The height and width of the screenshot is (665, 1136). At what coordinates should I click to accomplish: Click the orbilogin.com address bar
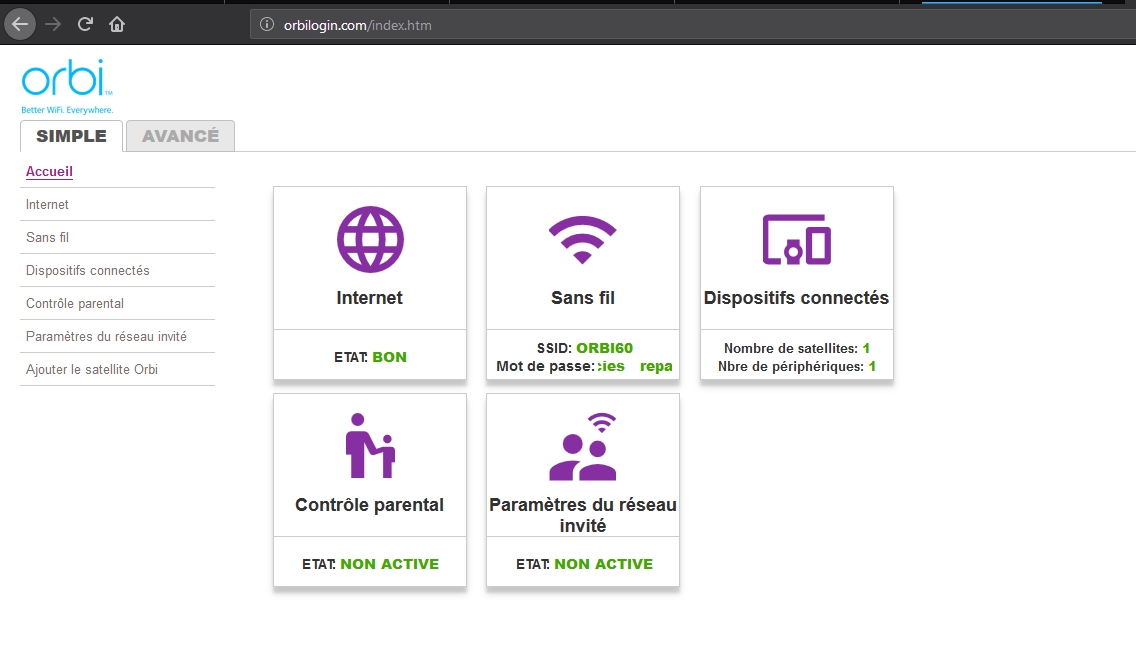(600, 25)
